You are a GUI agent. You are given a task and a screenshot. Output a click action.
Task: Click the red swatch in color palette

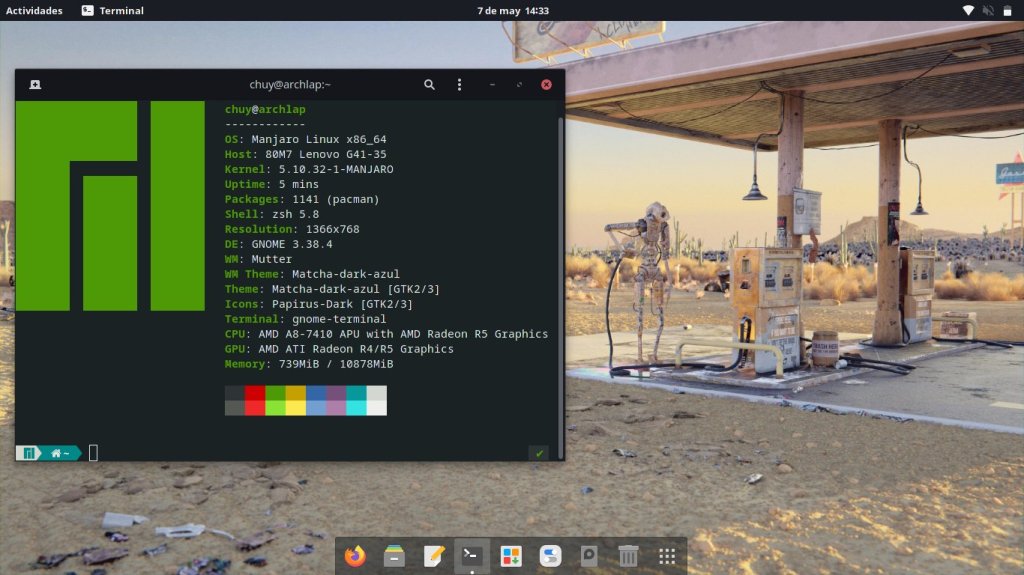(255, 393)
